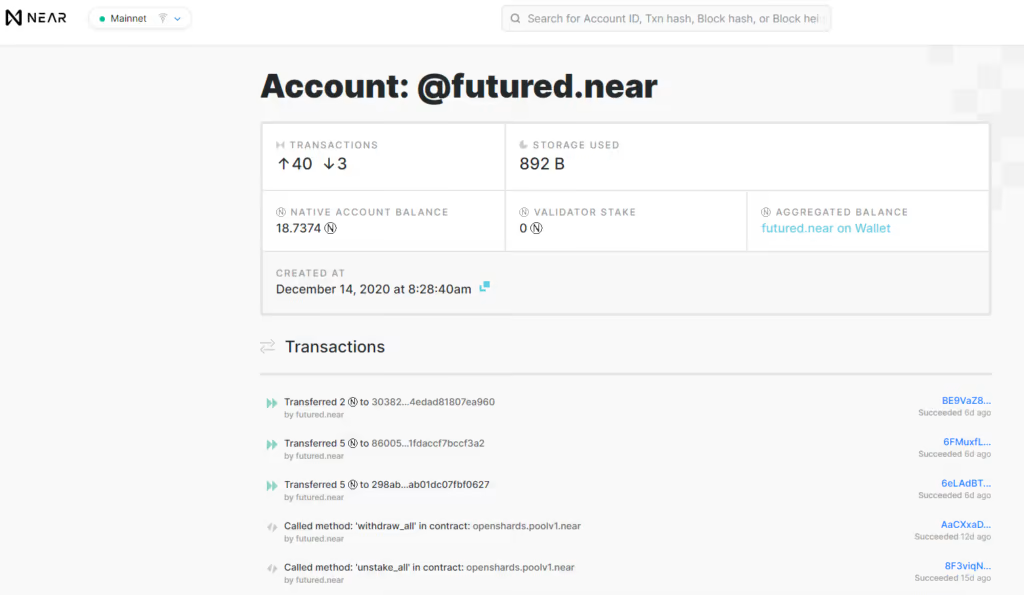Viewport: 1024px width, 595px height.
Task: Open transaction hash 6eLAdBT...
Action: tap(966, 483)
